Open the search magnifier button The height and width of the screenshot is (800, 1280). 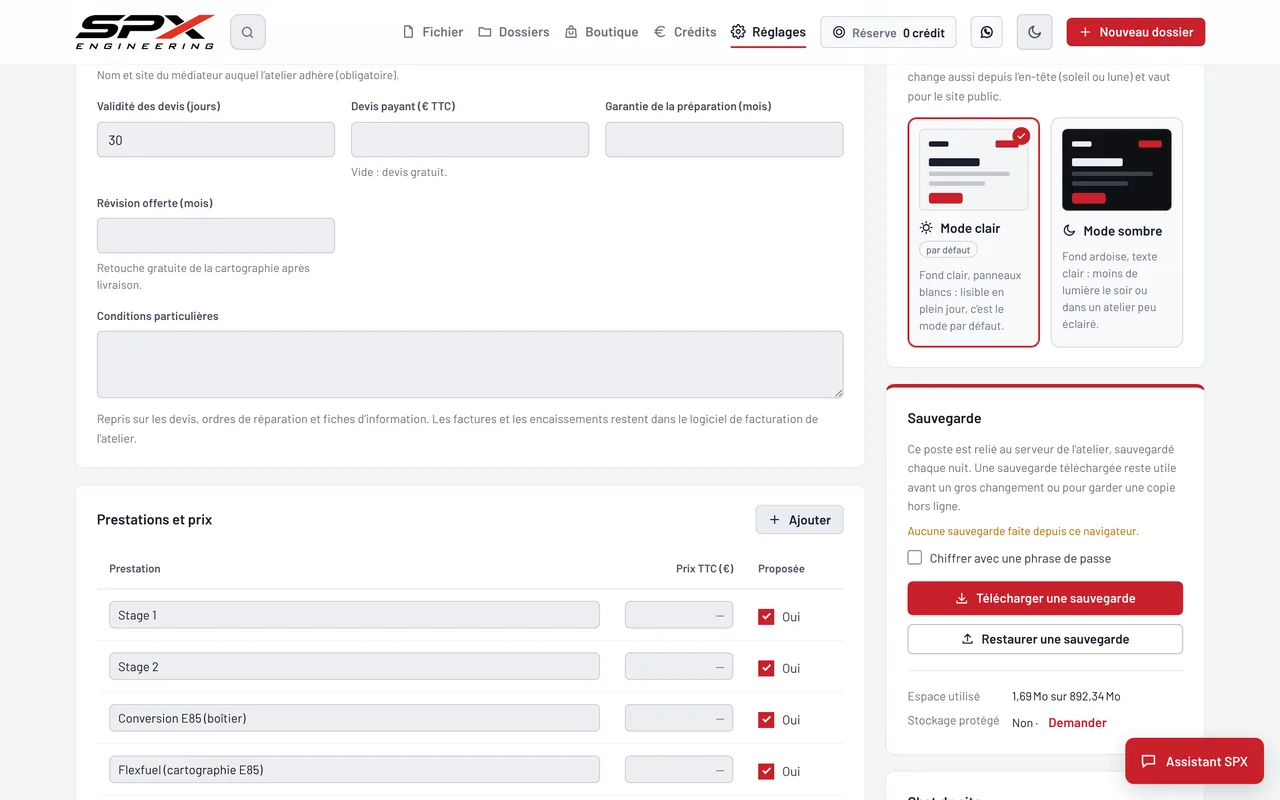[x=247, y=32]
